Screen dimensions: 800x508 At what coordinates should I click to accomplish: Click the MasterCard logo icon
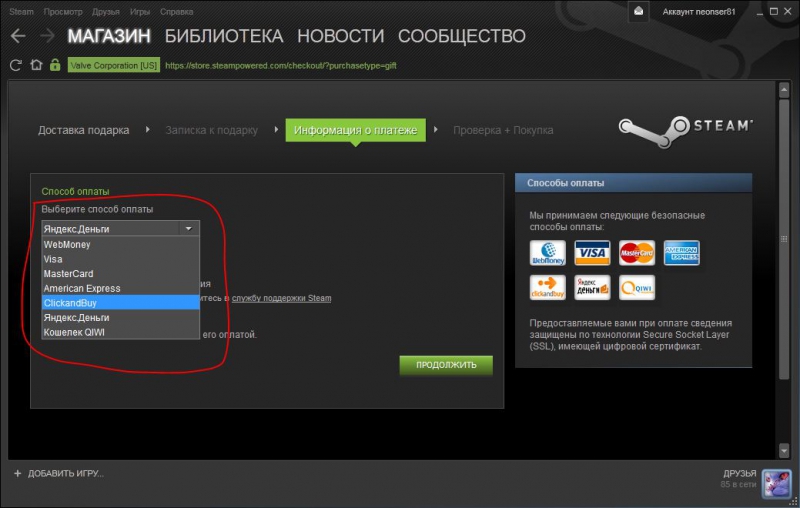click(637, 253)
